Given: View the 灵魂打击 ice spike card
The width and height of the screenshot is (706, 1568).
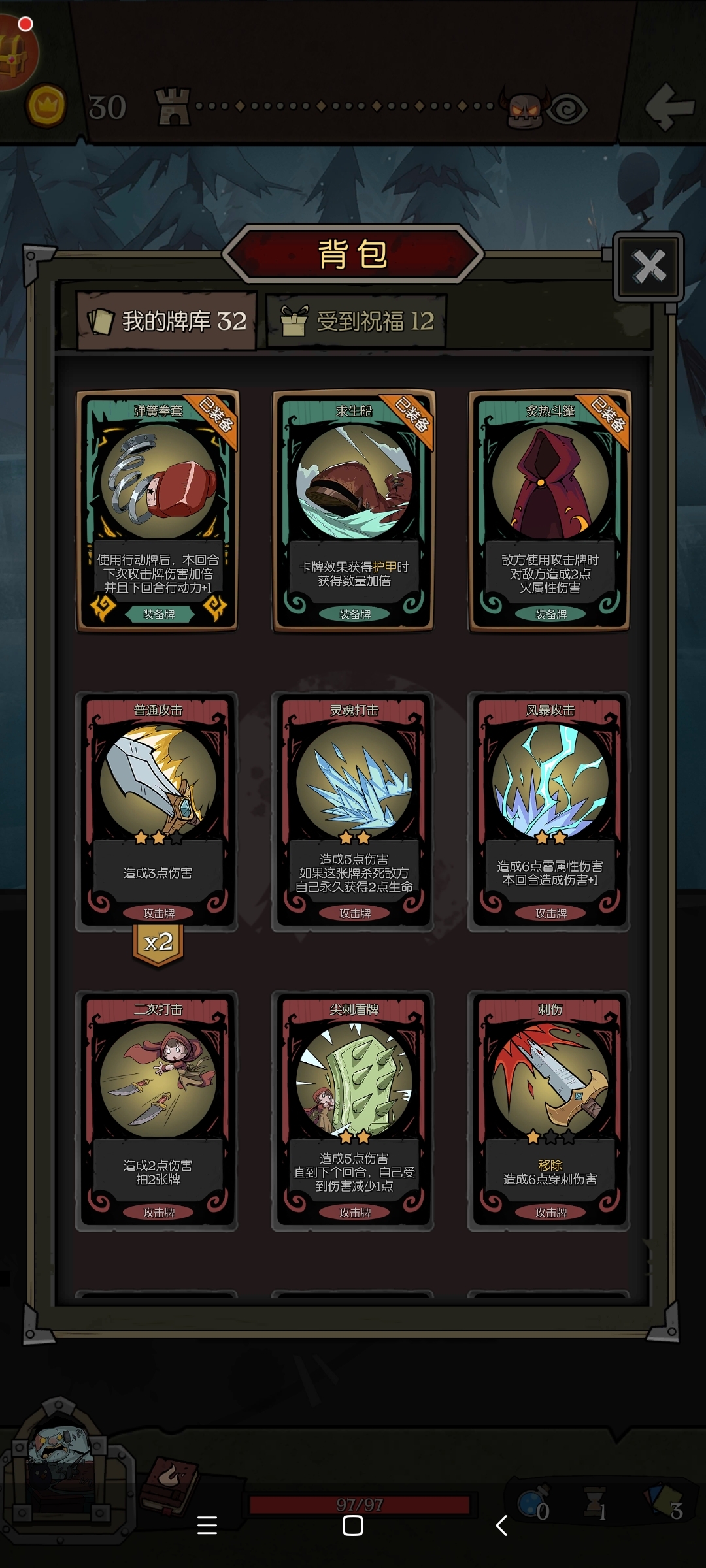Looking at the screenshot, I should (x=353, y=811).
